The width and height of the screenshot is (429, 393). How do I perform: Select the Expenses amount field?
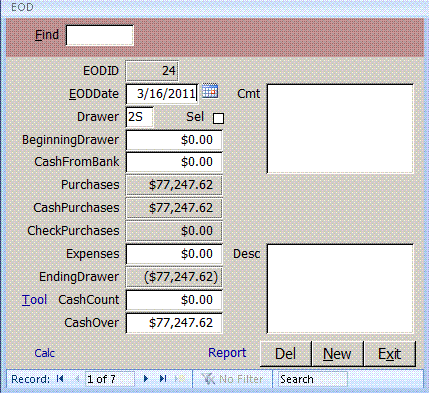pyautogui.click(x=174, y=254)
